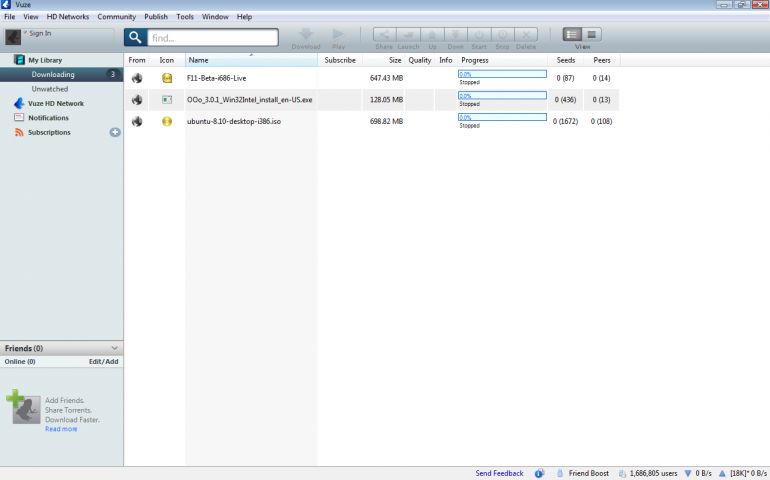Click the Subscriptions RSS icon
Screen dimensions: 770x480
click(x=19, y=132)
